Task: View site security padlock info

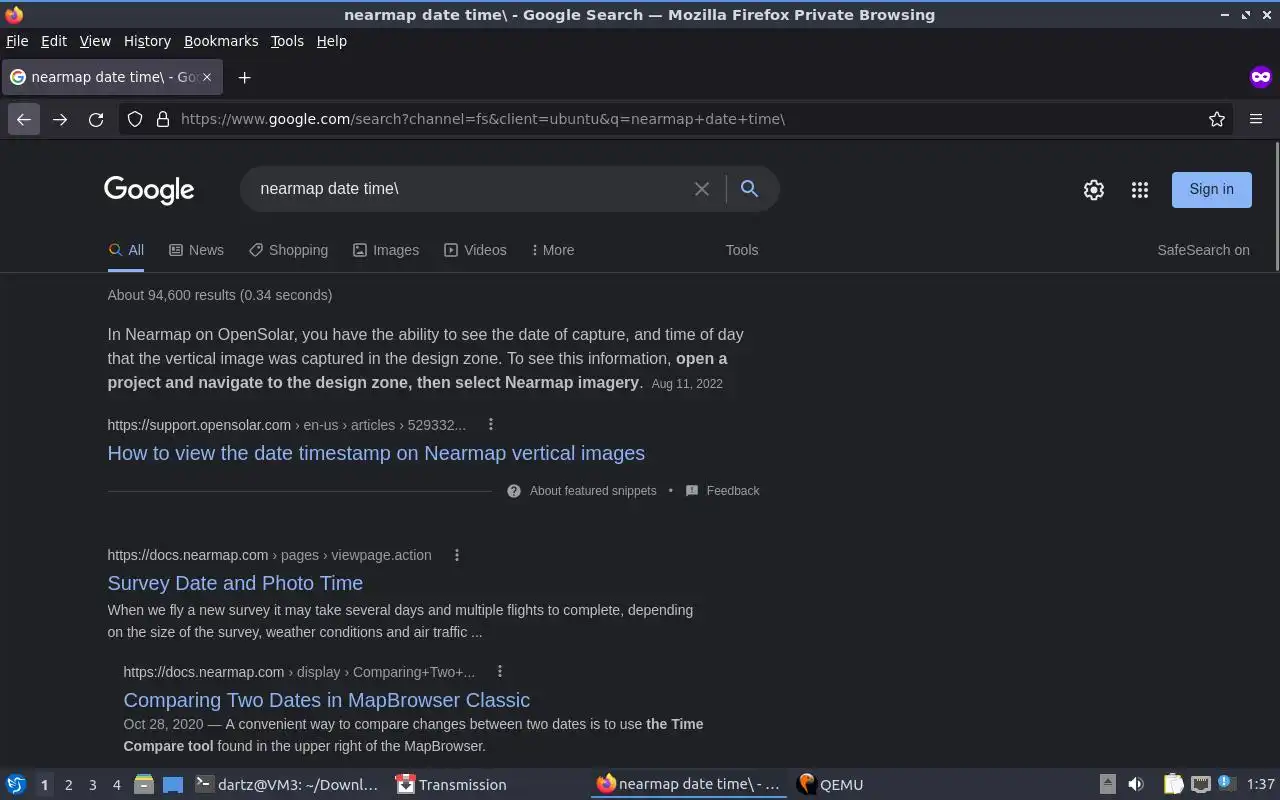Action: click(x=162, y=119)
